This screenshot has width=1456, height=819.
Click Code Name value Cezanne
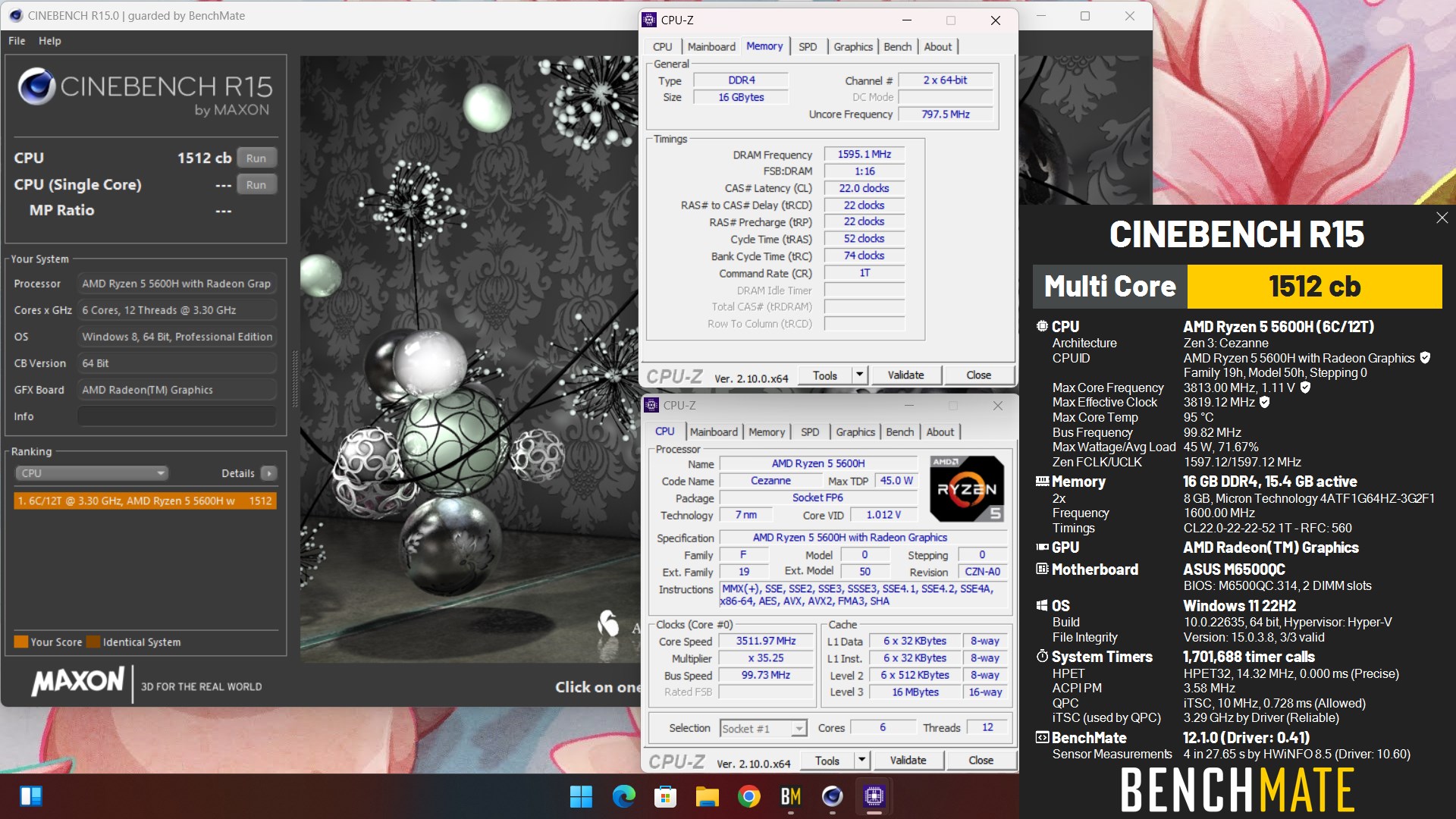[770, 481]
